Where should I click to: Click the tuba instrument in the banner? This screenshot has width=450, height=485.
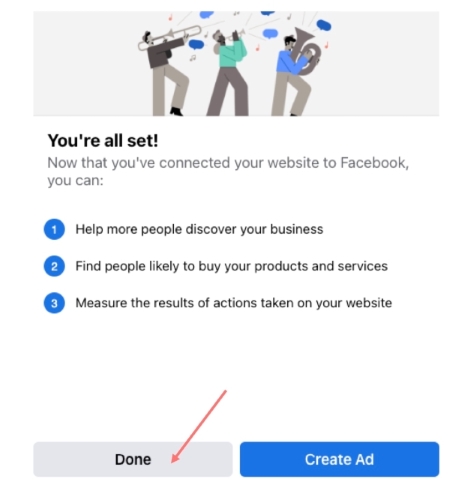coord(306,51)
